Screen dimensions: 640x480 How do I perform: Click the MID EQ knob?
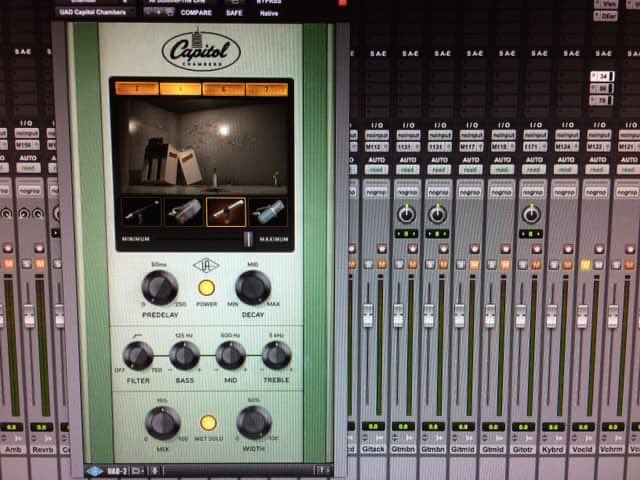[x=231, y=356]
